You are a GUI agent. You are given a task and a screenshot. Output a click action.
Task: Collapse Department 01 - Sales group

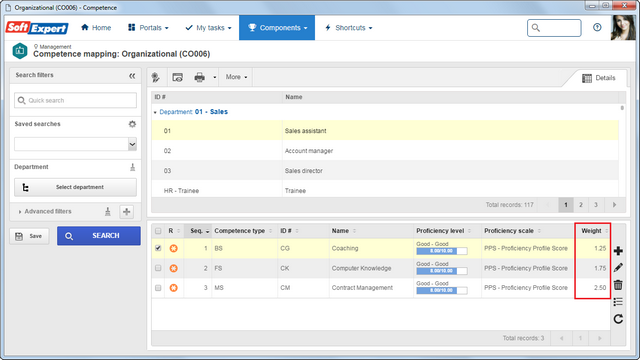(155, 112)
